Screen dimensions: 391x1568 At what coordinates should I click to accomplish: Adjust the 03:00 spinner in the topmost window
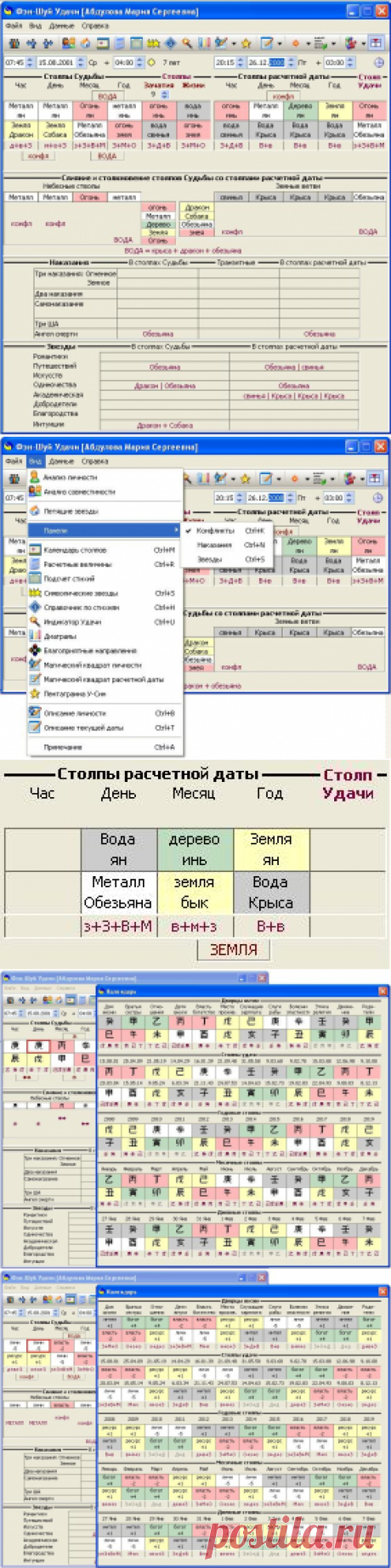point(348,63)
